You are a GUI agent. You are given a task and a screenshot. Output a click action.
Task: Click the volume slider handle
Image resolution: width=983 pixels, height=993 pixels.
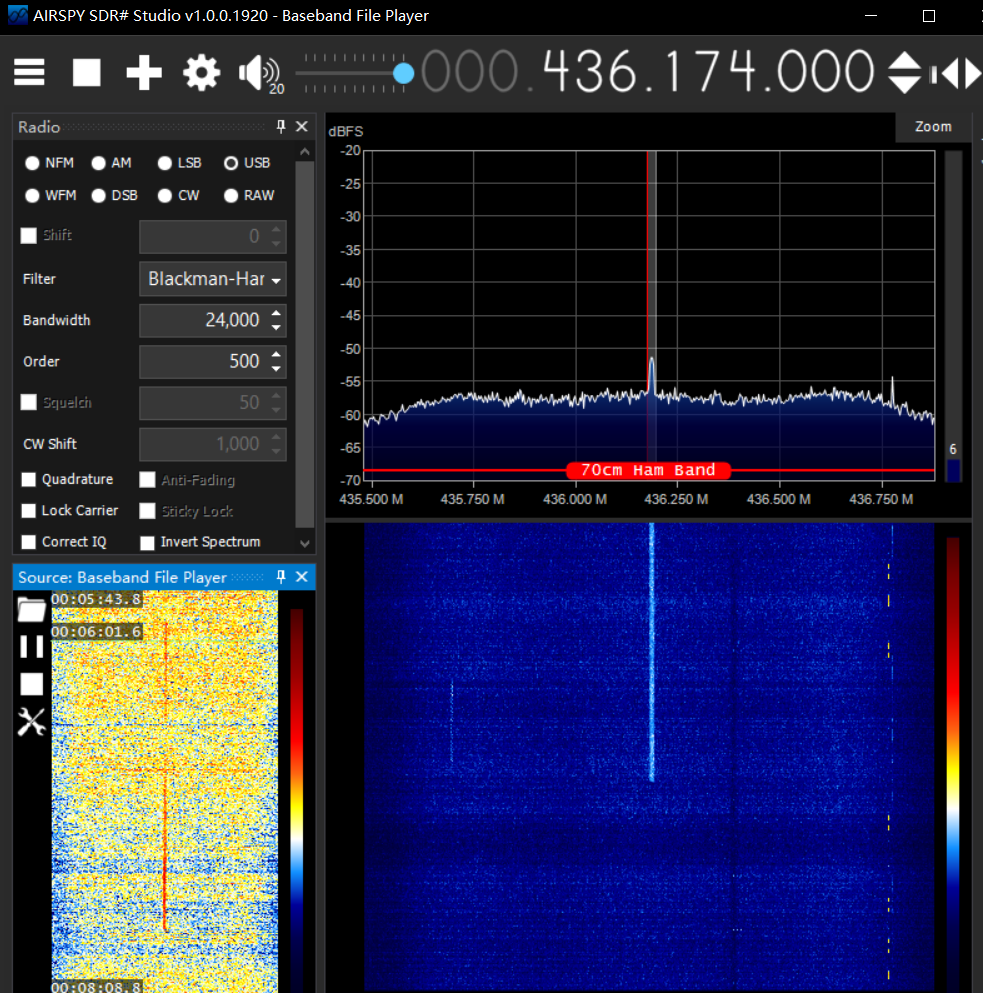[404, 73]
